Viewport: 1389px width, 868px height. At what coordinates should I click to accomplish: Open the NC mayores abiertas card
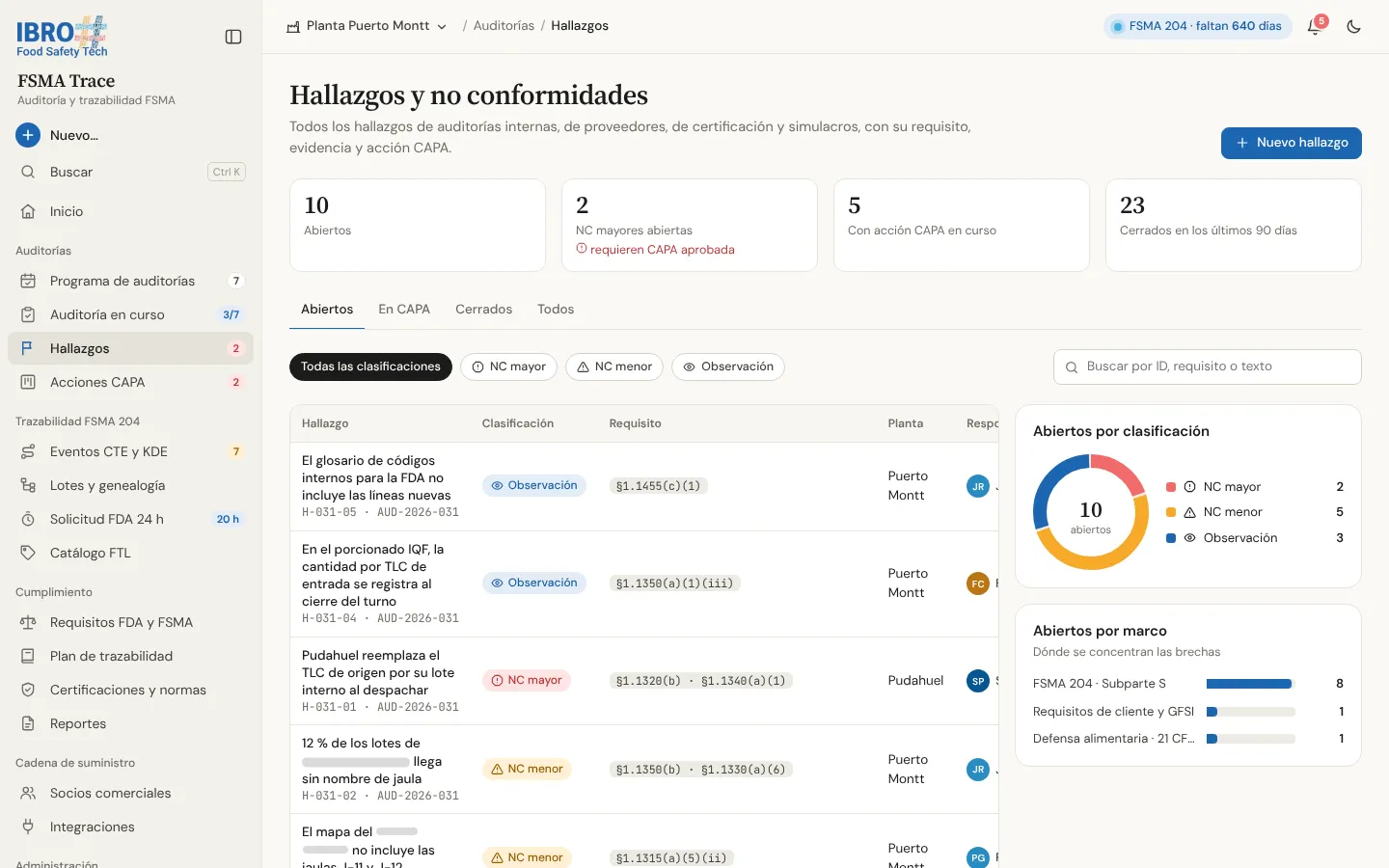pyautogui.click(x=689, y=225)
